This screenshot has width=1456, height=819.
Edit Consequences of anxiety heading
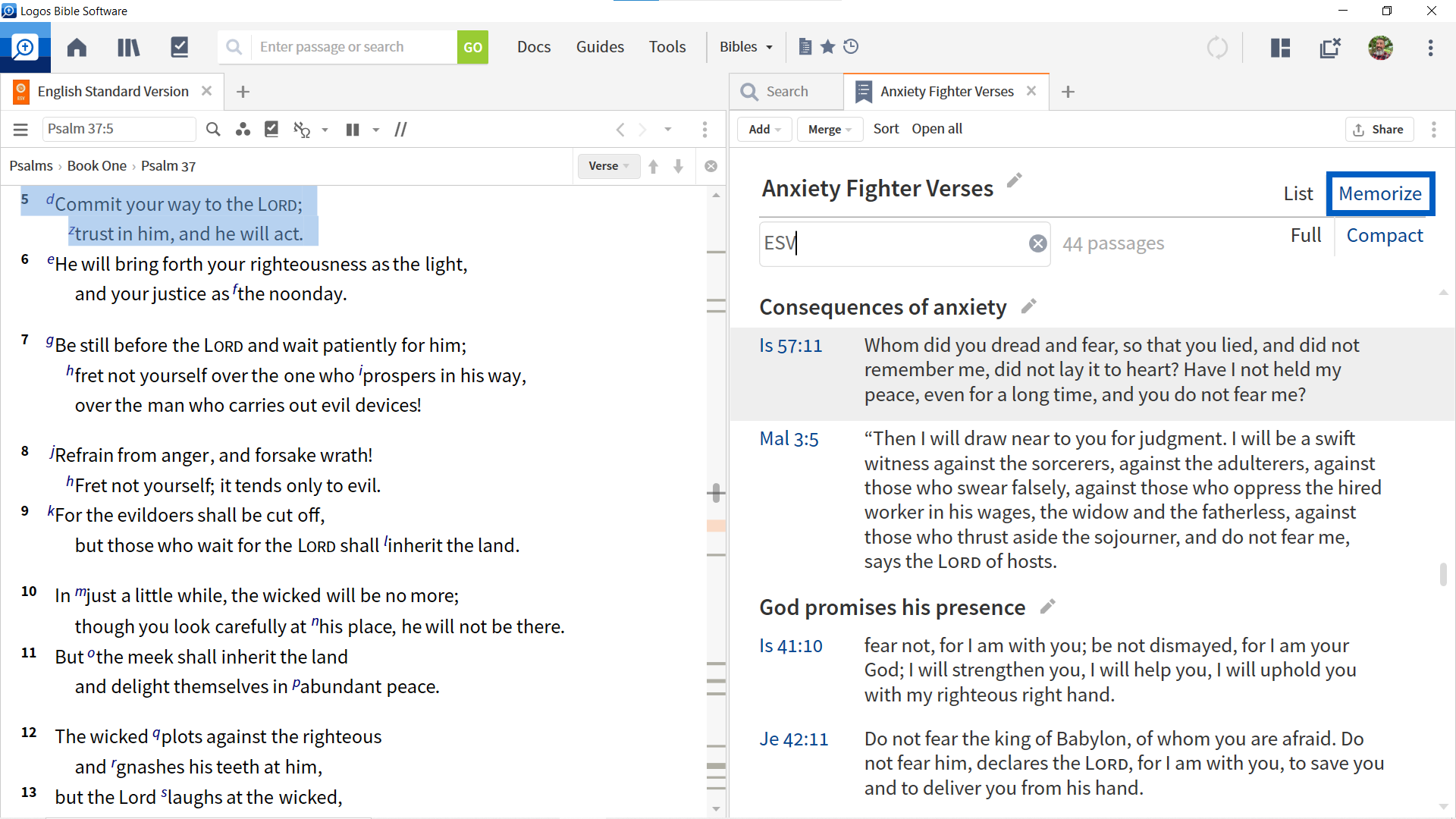(1028, 306)
